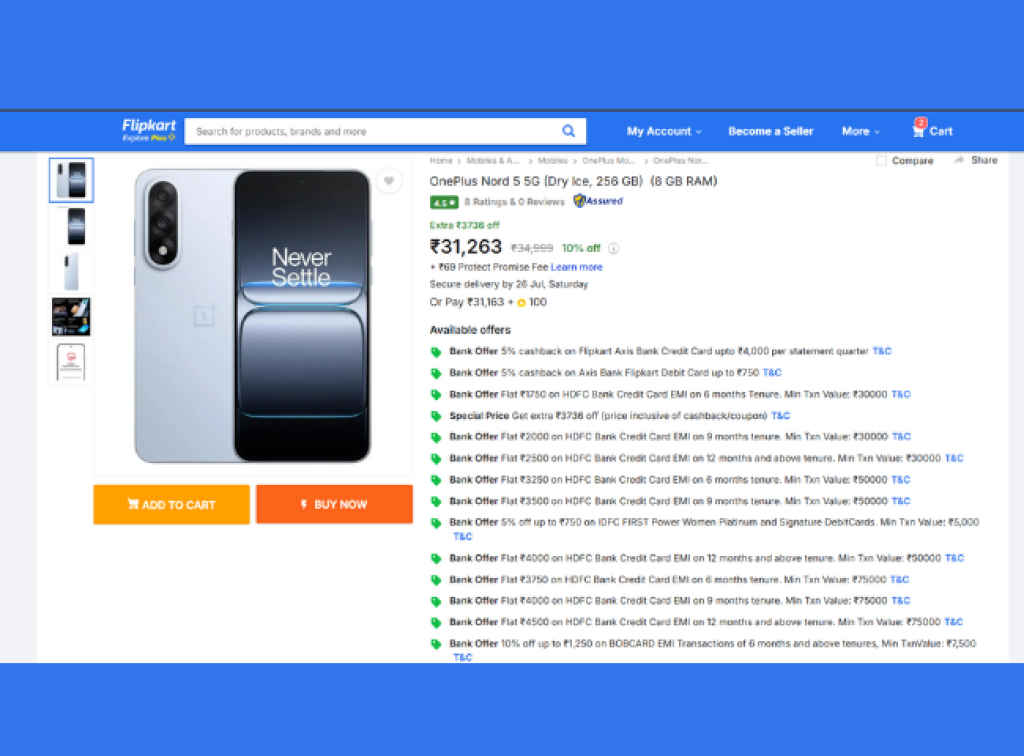The width and height of the screenshot is (1024, 756).
Task: Click Become a Seller in the top menu
Action: point(771,131)
